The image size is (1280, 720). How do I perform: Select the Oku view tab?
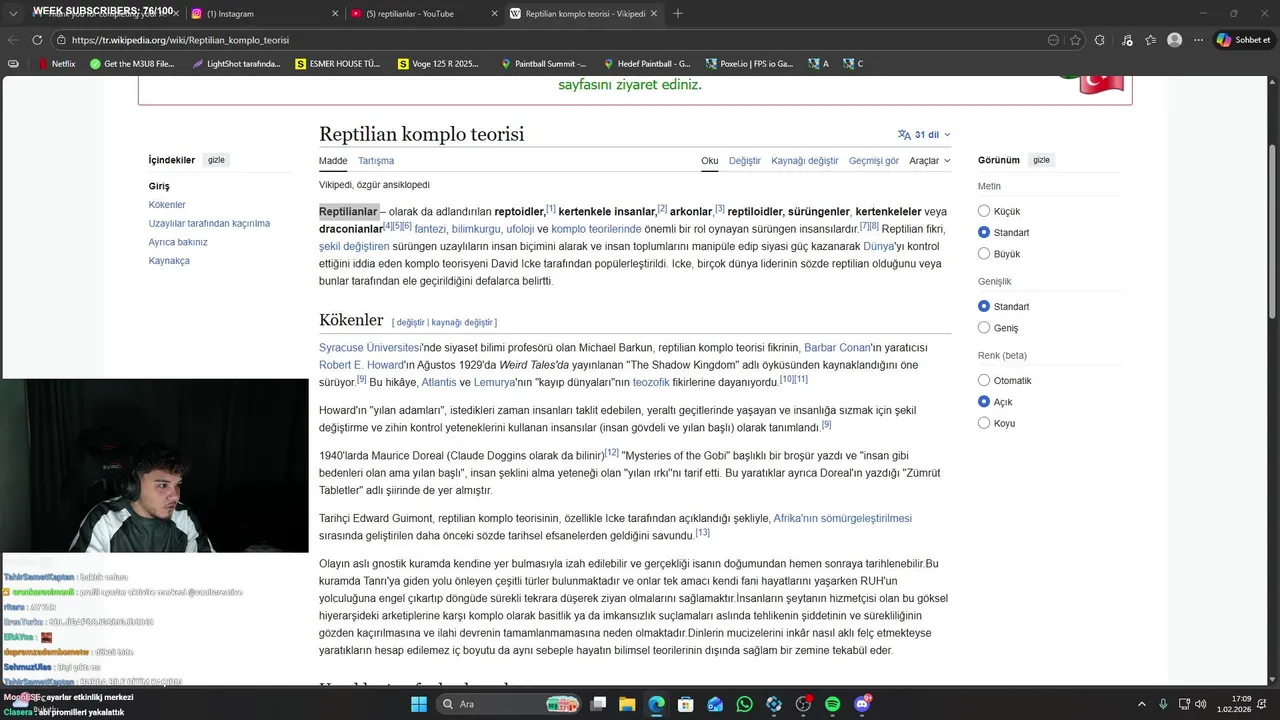tap(710, 161)
